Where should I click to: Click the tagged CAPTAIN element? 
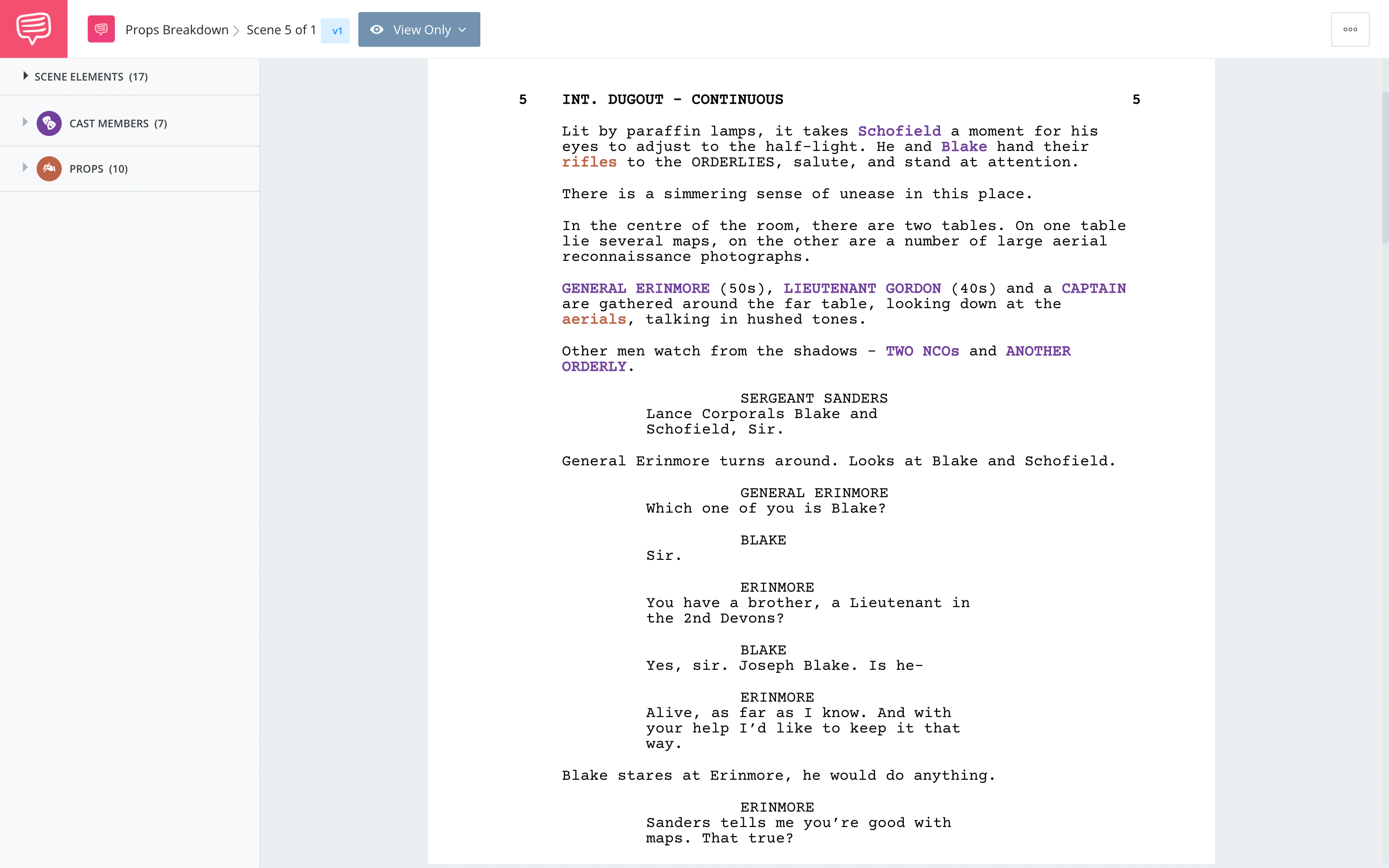[1093, 289]
